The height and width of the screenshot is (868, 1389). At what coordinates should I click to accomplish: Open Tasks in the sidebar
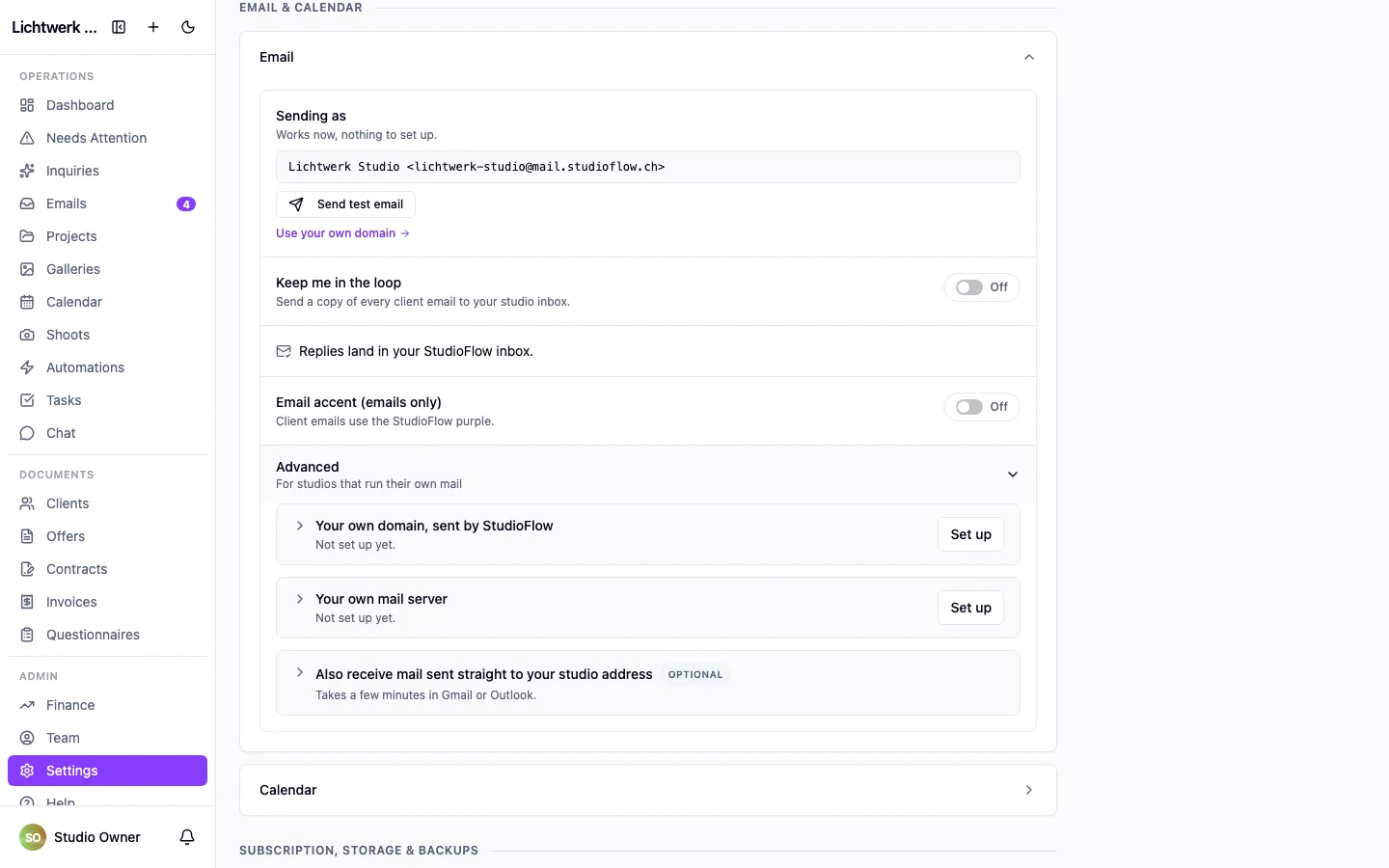click(107, 400)
